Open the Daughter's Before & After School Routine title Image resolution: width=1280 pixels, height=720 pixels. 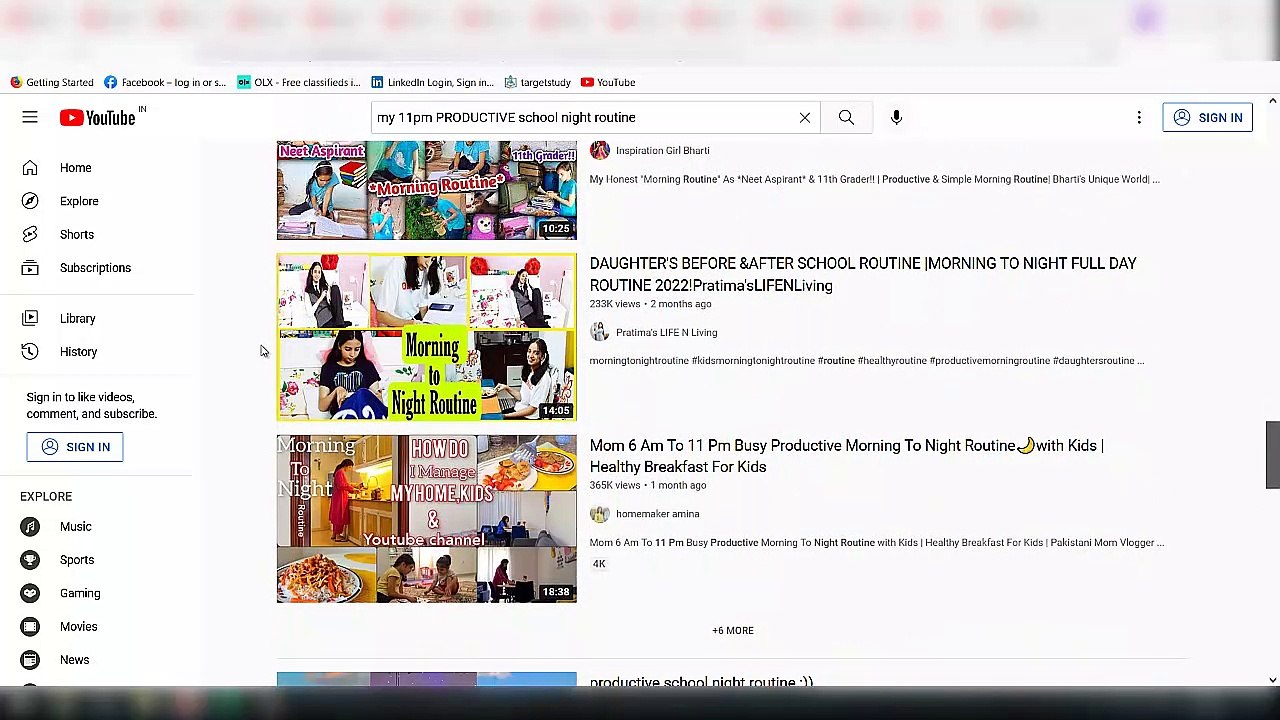click(x=863, y=274)
